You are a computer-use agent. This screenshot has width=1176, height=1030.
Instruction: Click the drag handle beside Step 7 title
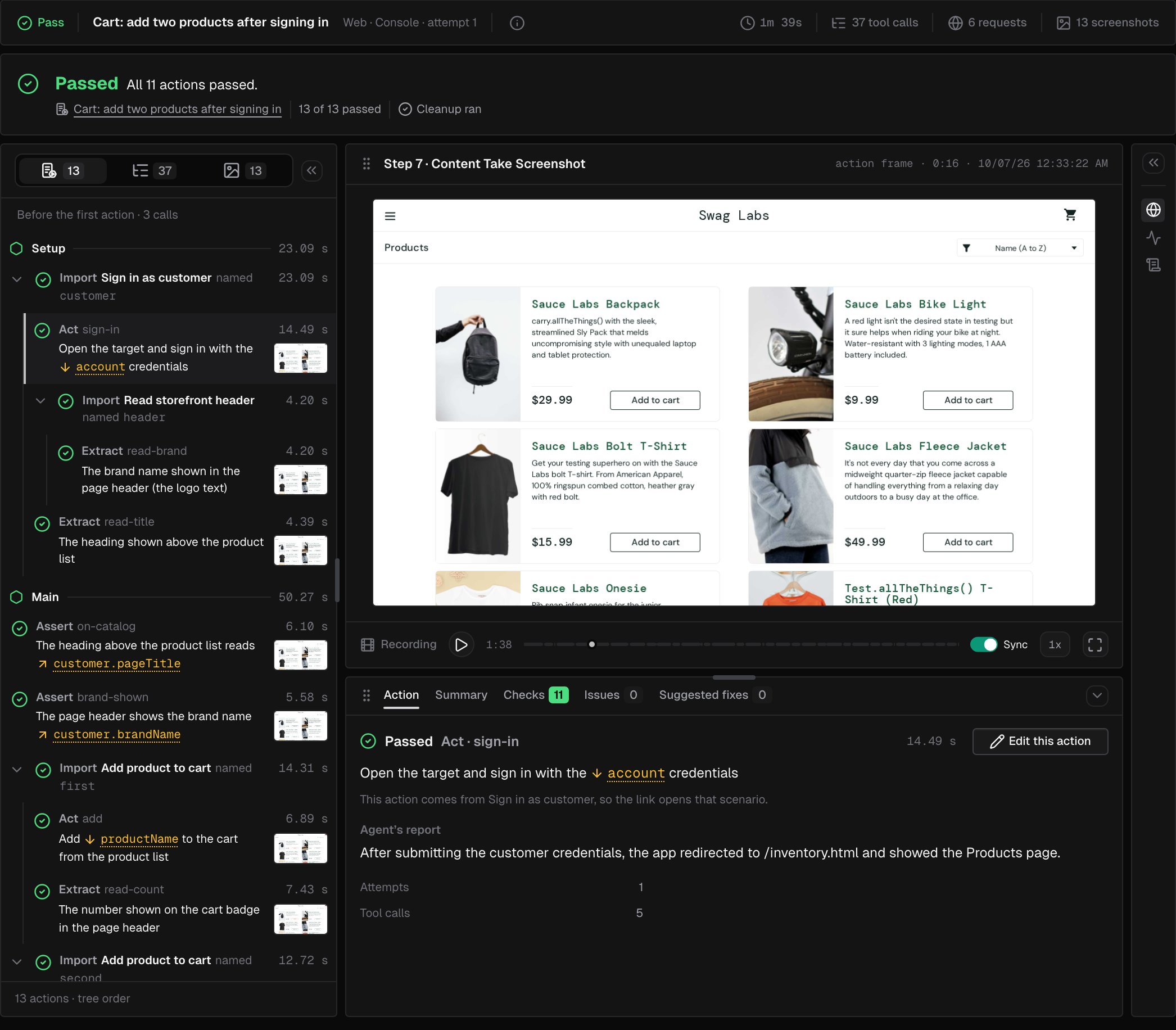pyautogui.click(x=366, y=164)
